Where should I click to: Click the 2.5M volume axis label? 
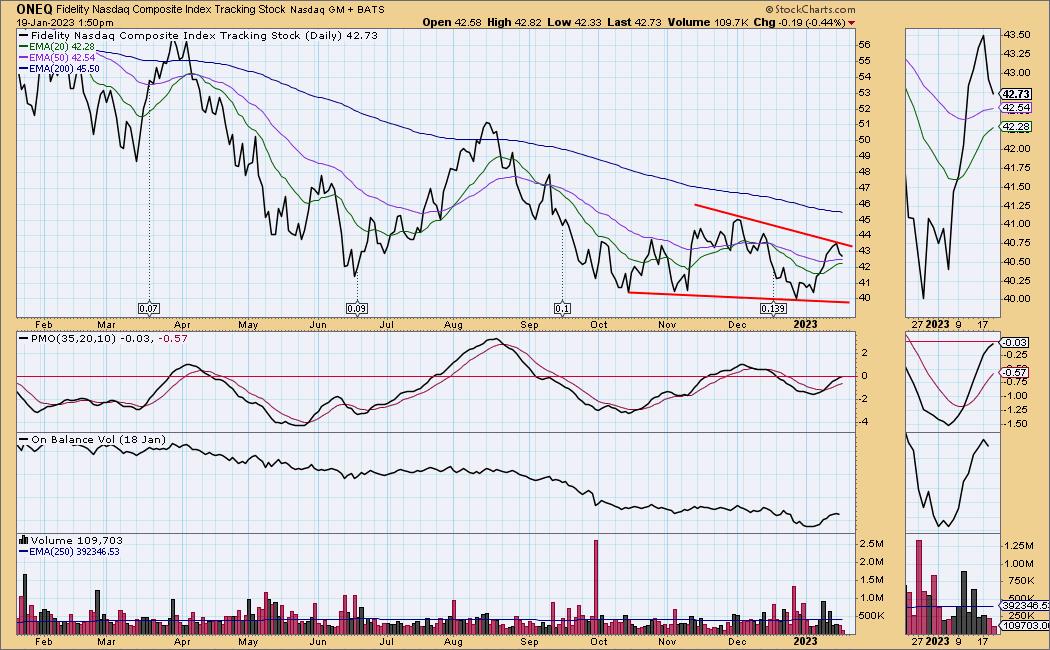tap(871, 543)
